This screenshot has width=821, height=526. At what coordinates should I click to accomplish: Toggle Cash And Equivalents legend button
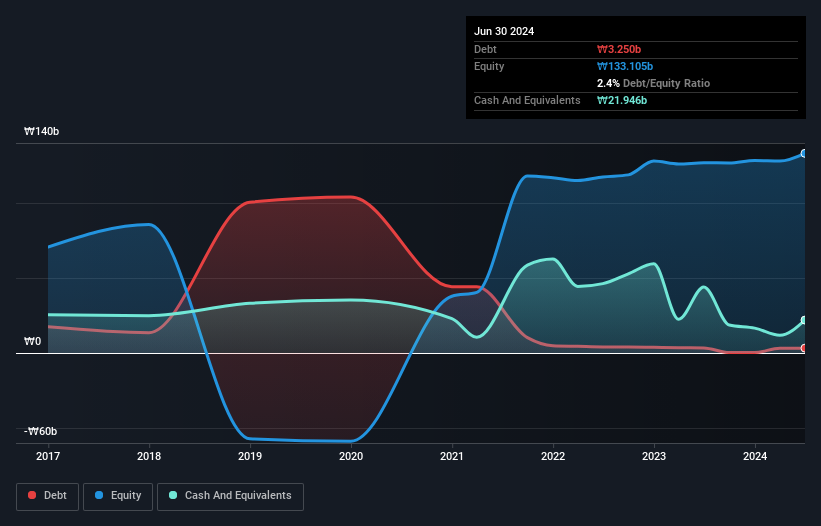point(230,496)
